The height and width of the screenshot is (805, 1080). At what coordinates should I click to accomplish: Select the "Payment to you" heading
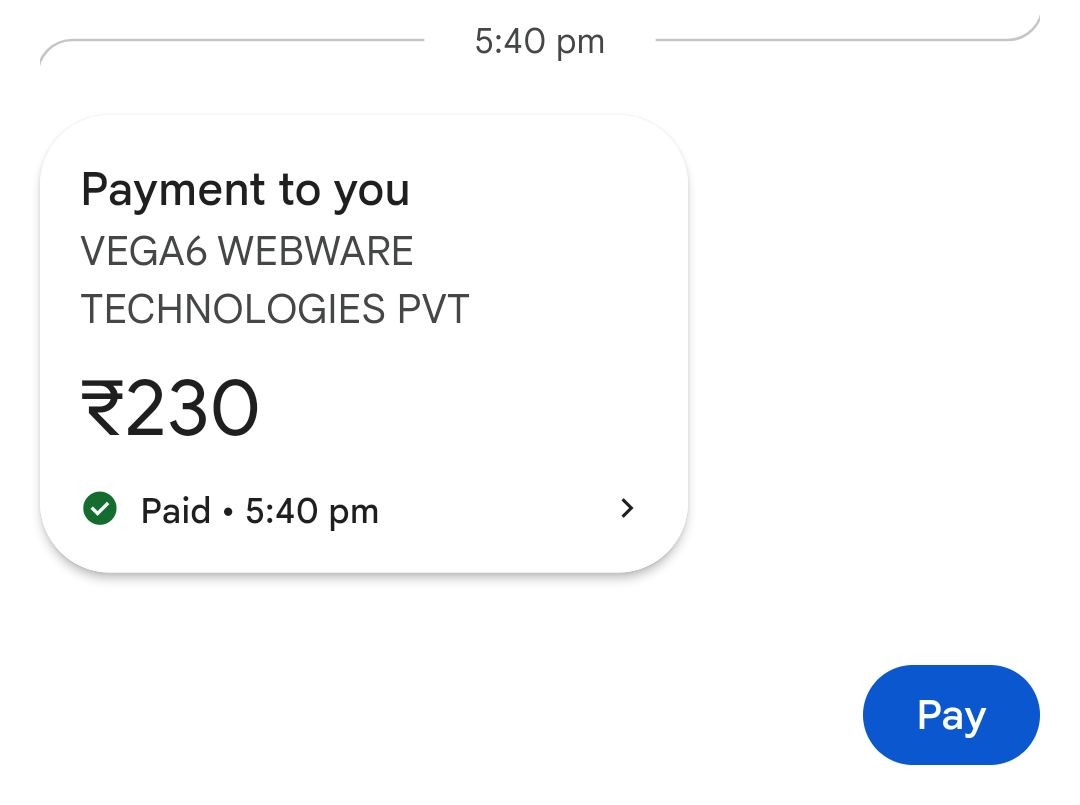(245, 189)
